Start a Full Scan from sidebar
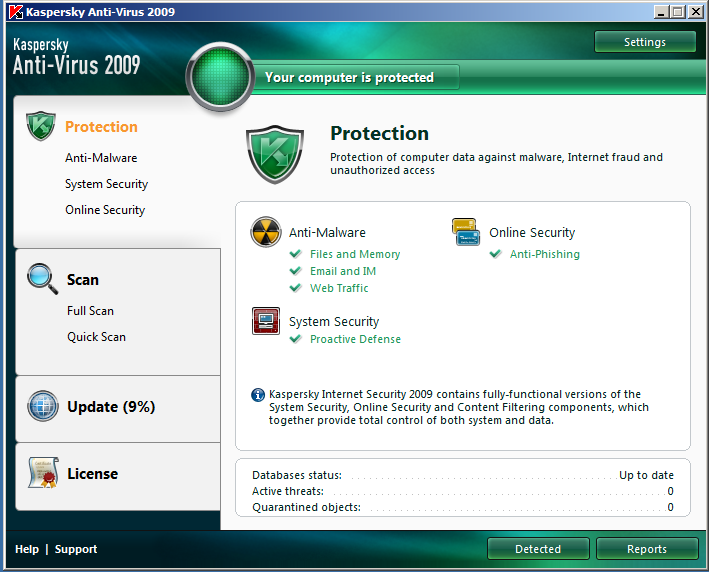Screen dimensions: 709x572 coord(90,311)
